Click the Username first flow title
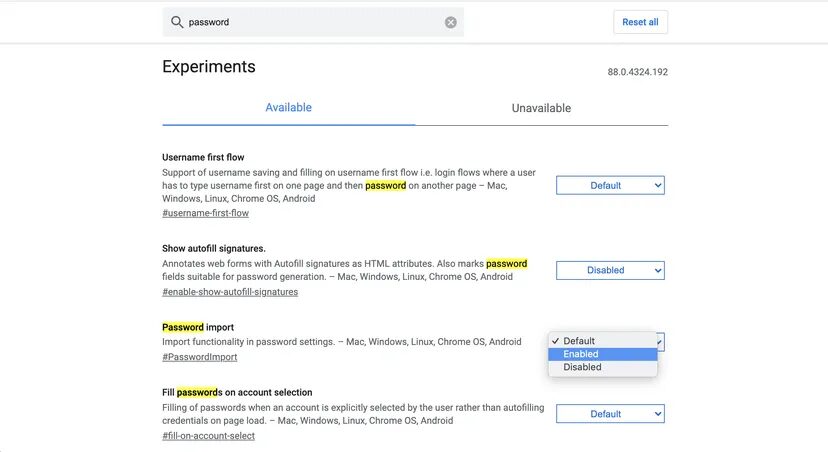828x452 pixels. click(203, 157)
